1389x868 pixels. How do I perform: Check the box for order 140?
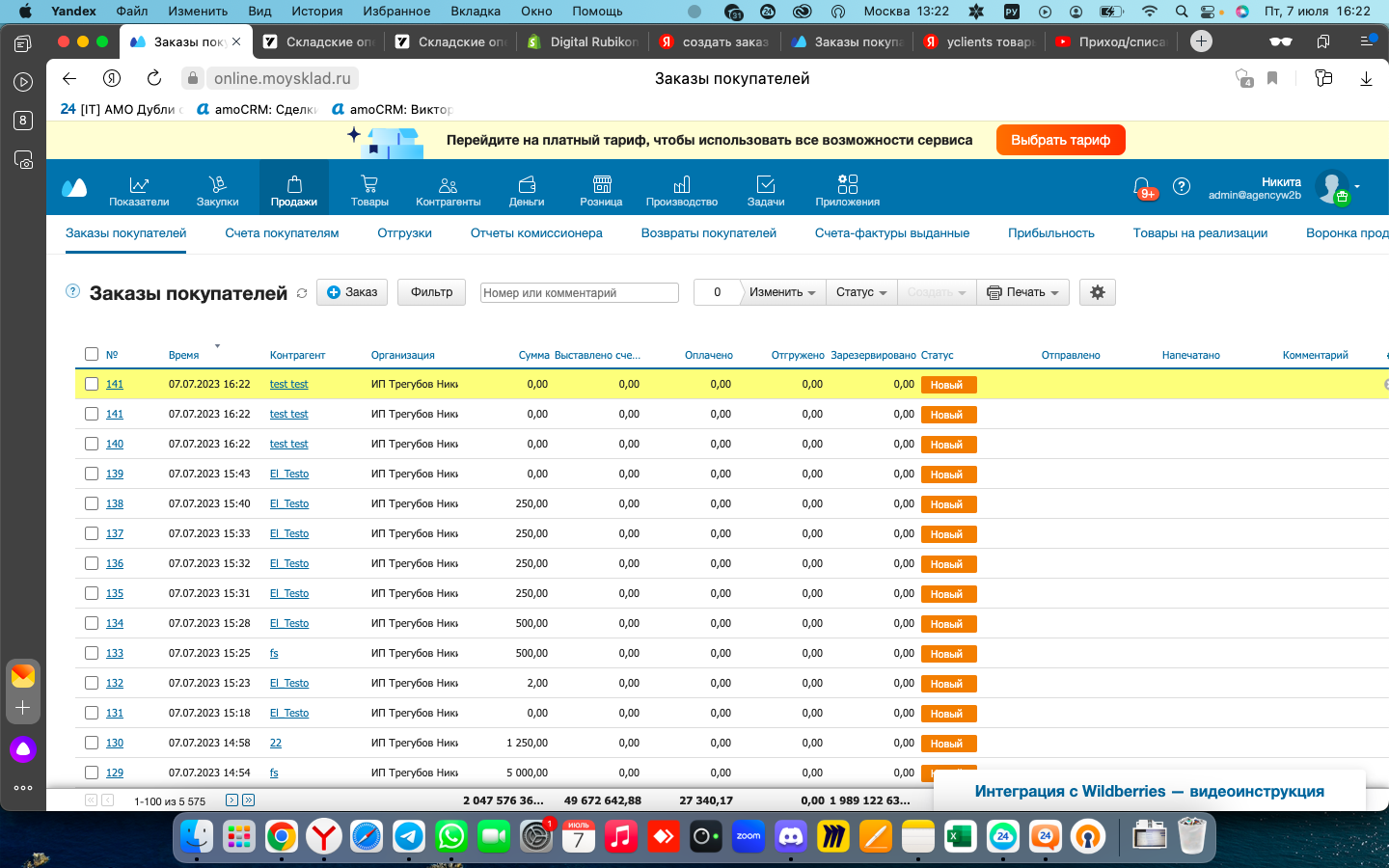pyautogui.click(x=92, y=444)
